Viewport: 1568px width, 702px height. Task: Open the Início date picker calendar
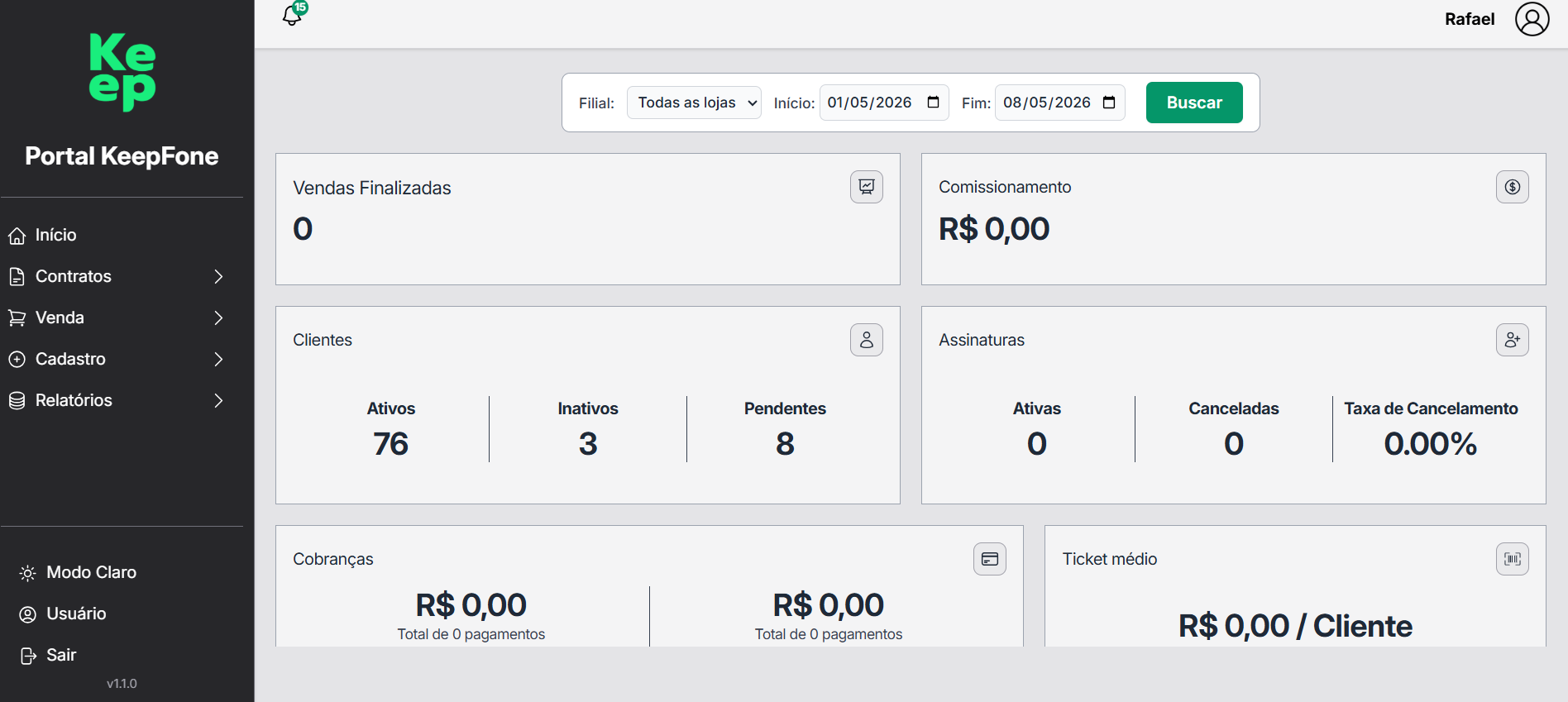pyautogui.click(x=933, y=103)
